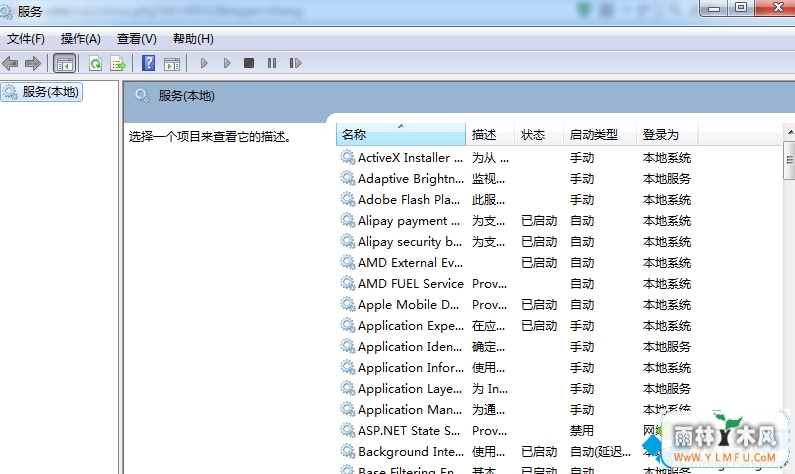
Task: Click the gear icon of ActiveX Installer
Action: (347, 157)
